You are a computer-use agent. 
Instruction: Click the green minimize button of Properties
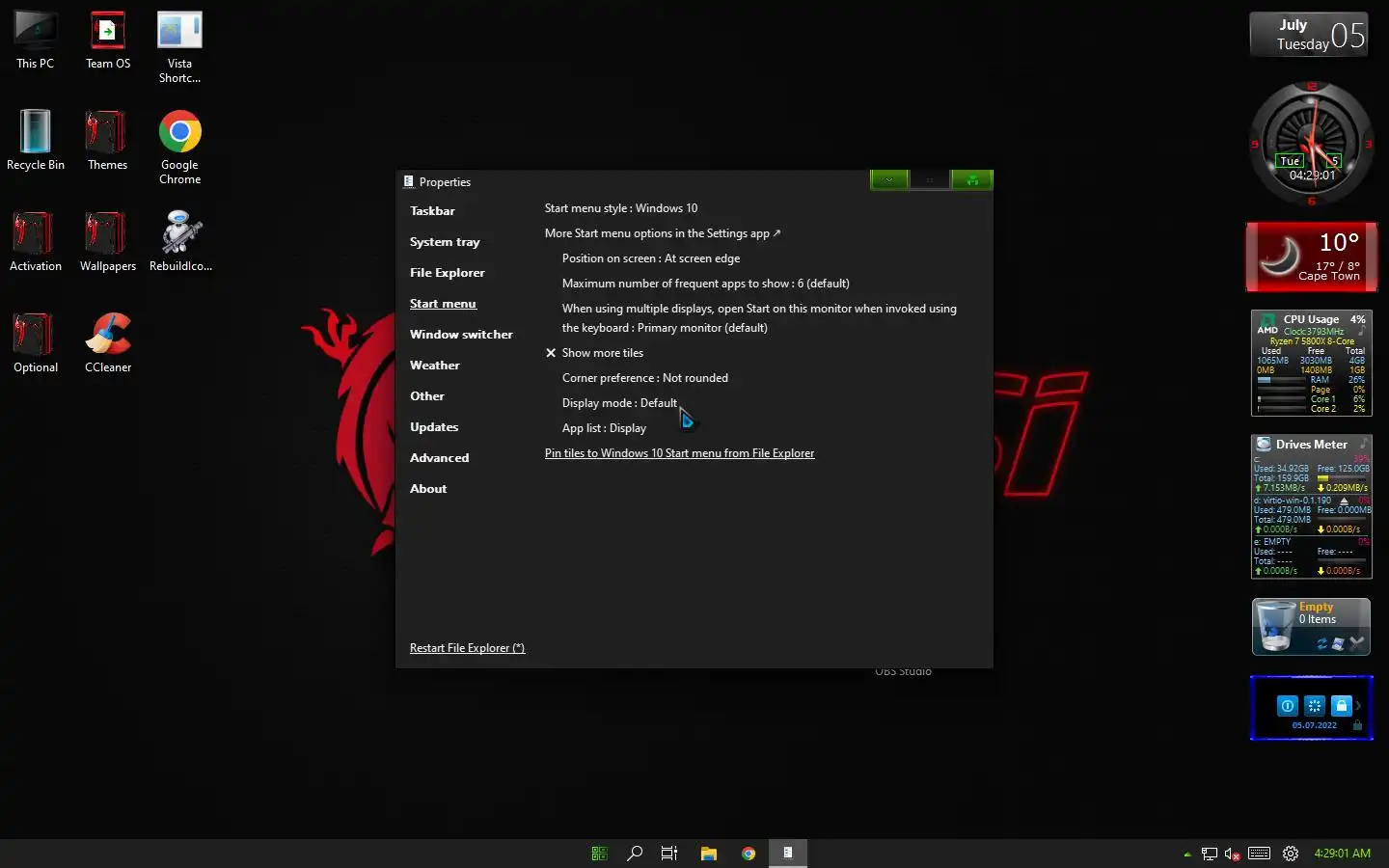pos(889,180)
